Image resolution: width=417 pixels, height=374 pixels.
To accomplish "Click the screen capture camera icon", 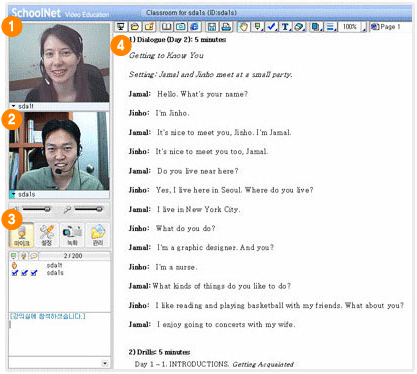I will coord(180,27).
